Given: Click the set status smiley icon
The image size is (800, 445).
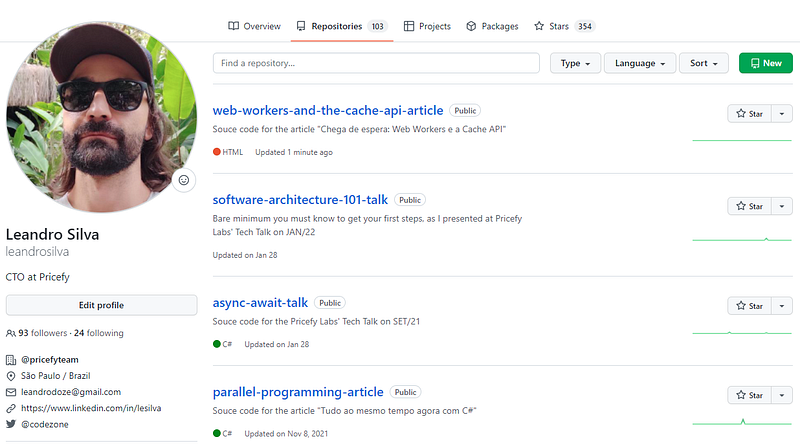Looking at the screenshot, I should tap(183, 180).
